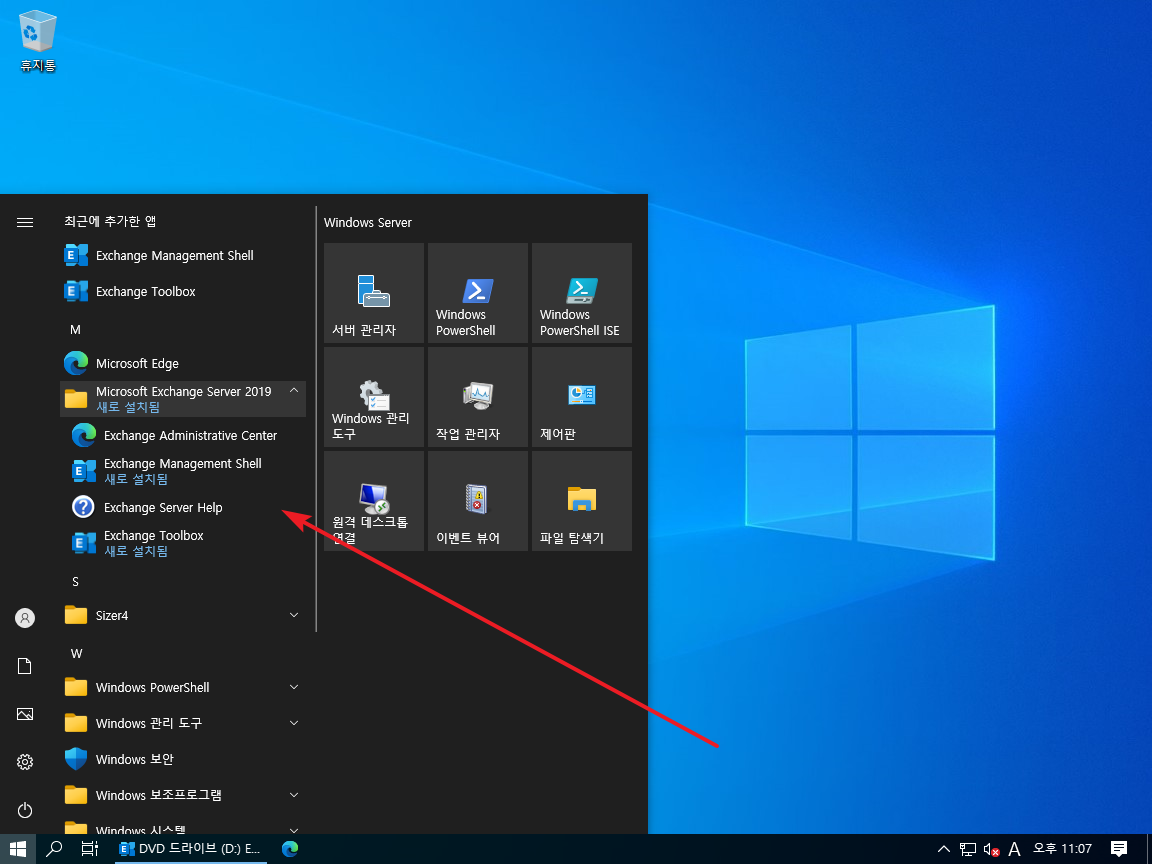Click the Windows Server tile group title
The height and width of the screenshot is (864, 1152).
pyautogui.click(x=367, y=223)
